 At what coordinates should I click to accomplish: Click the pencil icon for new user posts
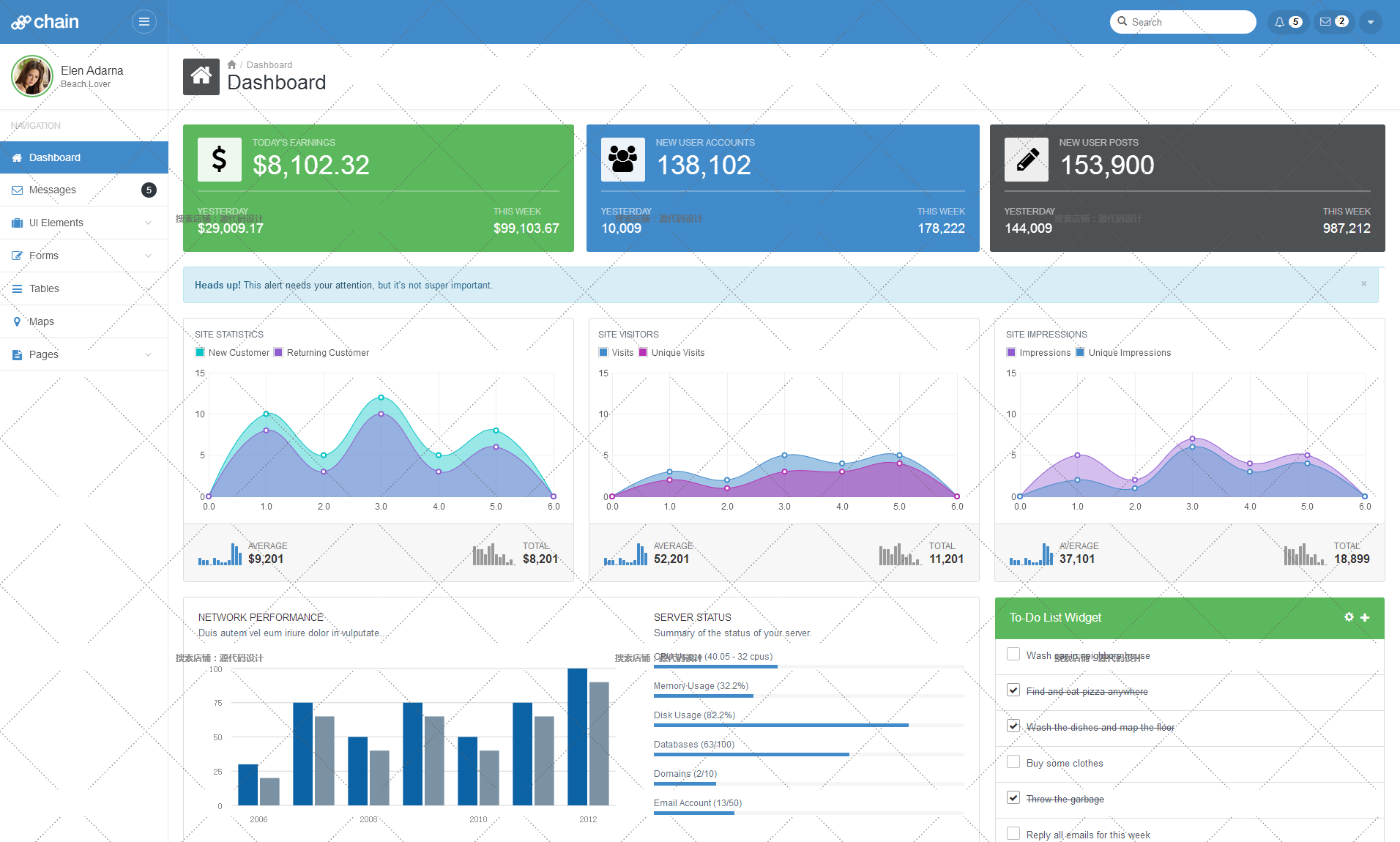[x=1027, y=160]
